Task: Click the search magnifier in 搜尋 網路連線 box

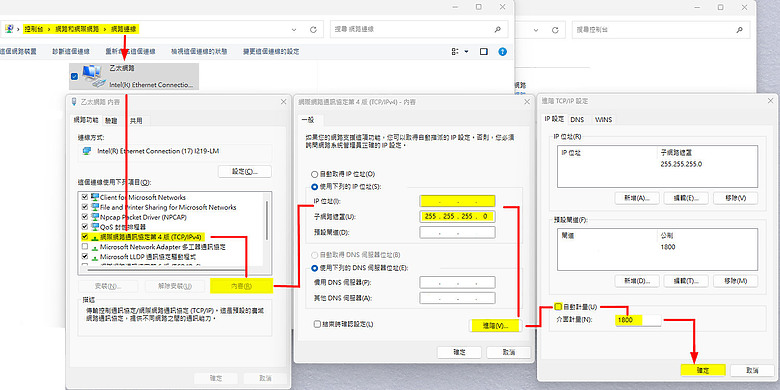Action: pos(497,29)
